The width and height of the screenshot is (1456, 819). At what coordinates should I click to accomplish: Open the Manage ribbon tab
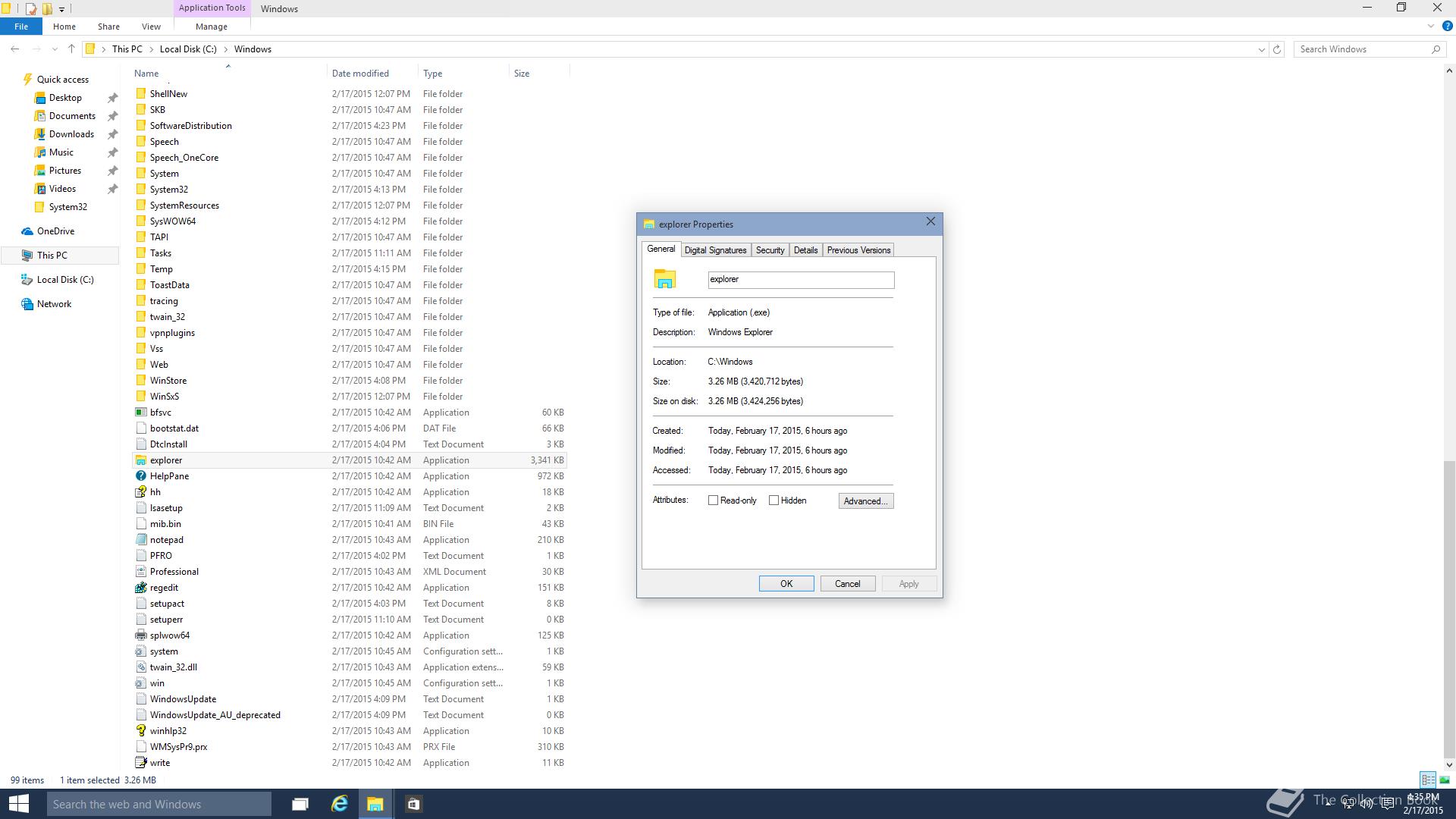click(211, 27)
